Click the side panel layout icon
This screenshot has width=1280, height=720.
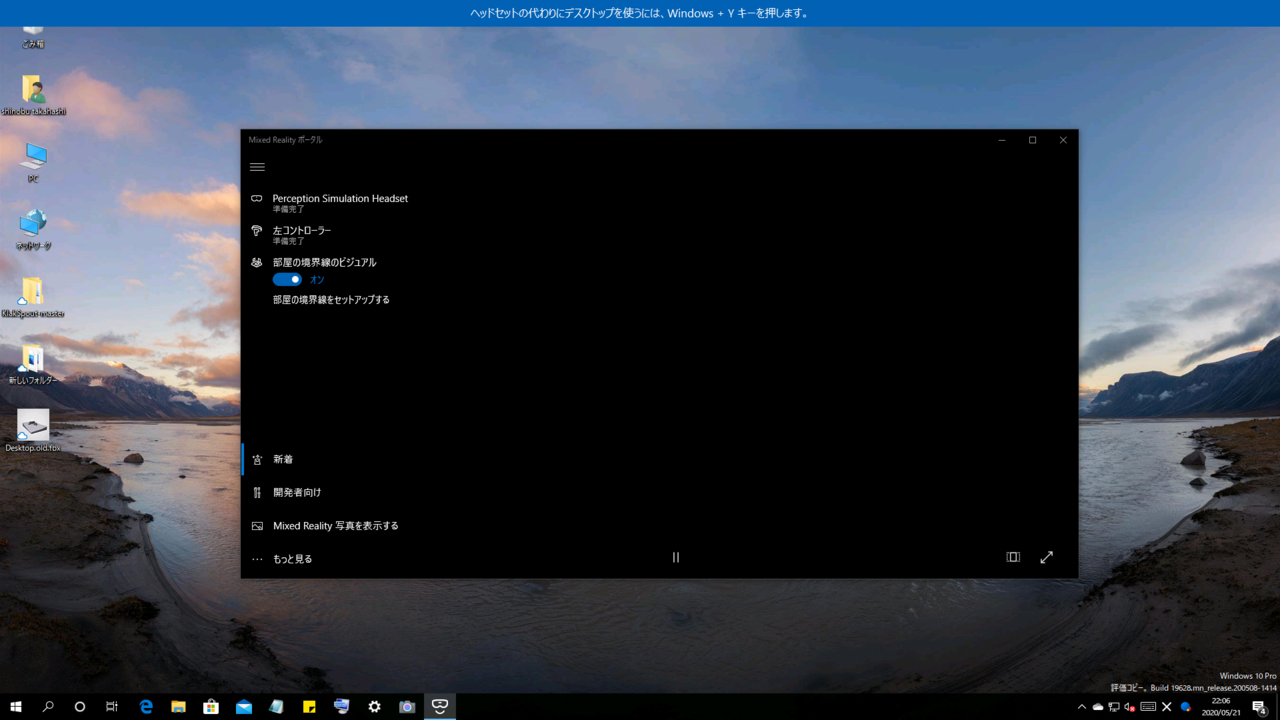click(1013, 557)
